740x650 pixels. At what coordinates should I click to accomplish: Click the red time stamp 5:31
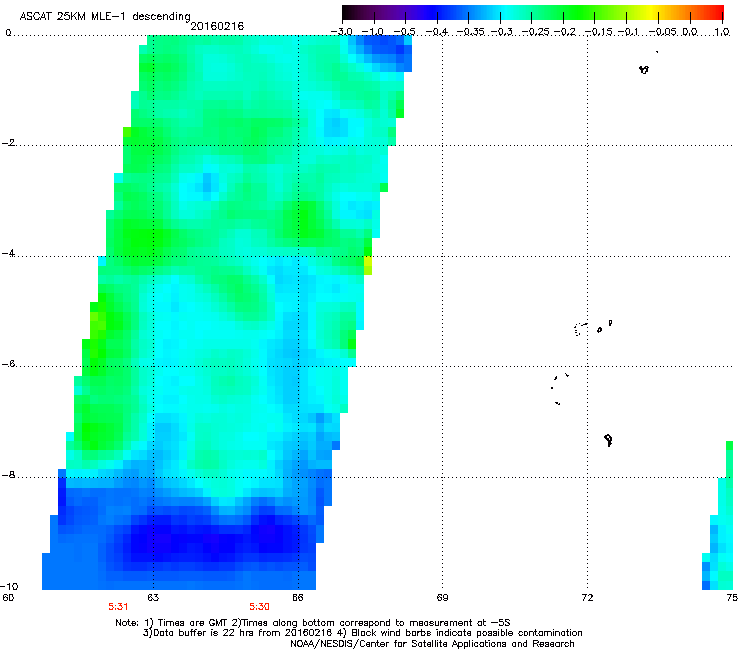tap(118, 607)
